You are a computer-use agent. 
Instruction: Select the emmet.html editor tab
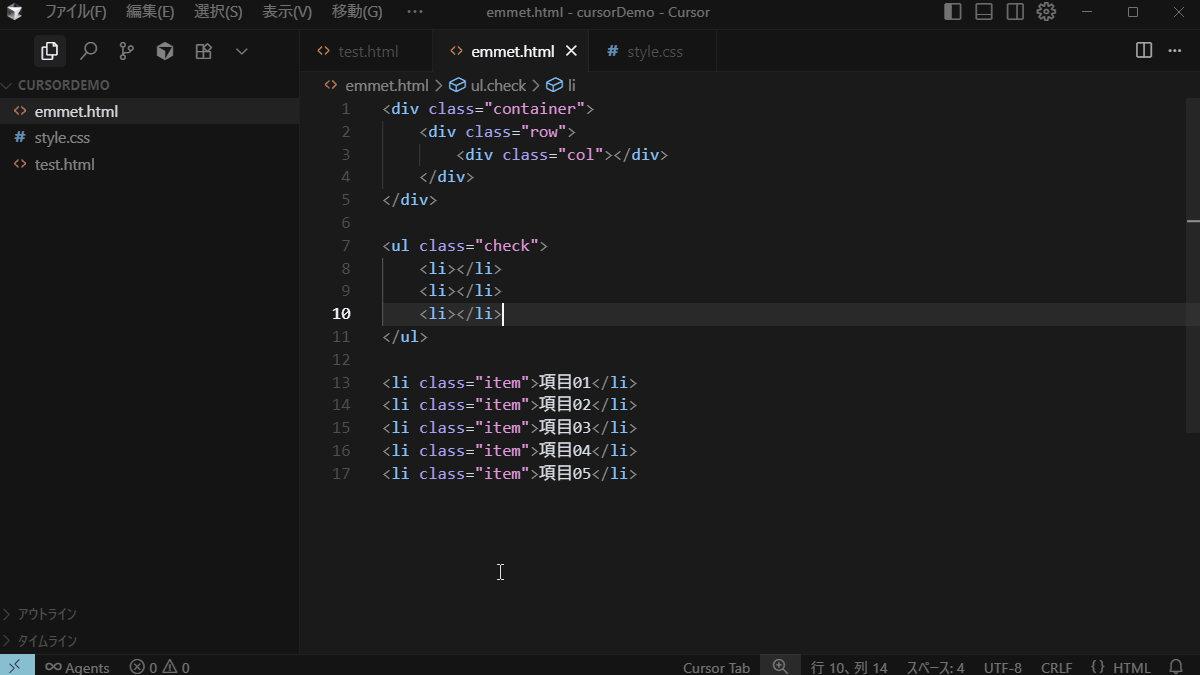[x=511, y=51]
